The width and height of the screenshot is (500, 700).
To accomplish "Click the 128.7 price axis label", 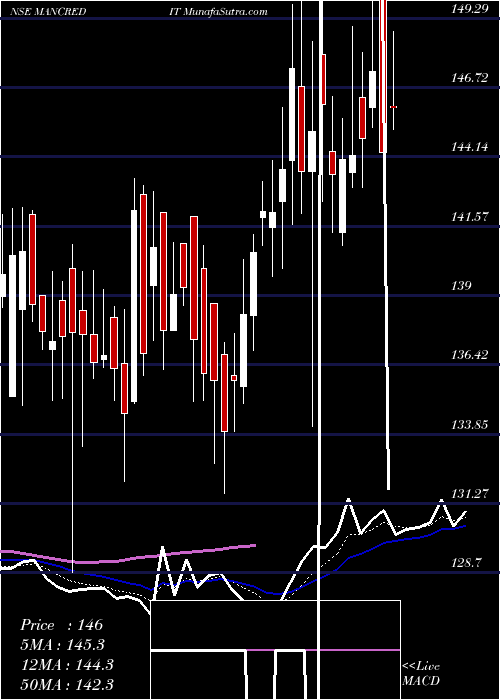I will (x=467, y=562).
